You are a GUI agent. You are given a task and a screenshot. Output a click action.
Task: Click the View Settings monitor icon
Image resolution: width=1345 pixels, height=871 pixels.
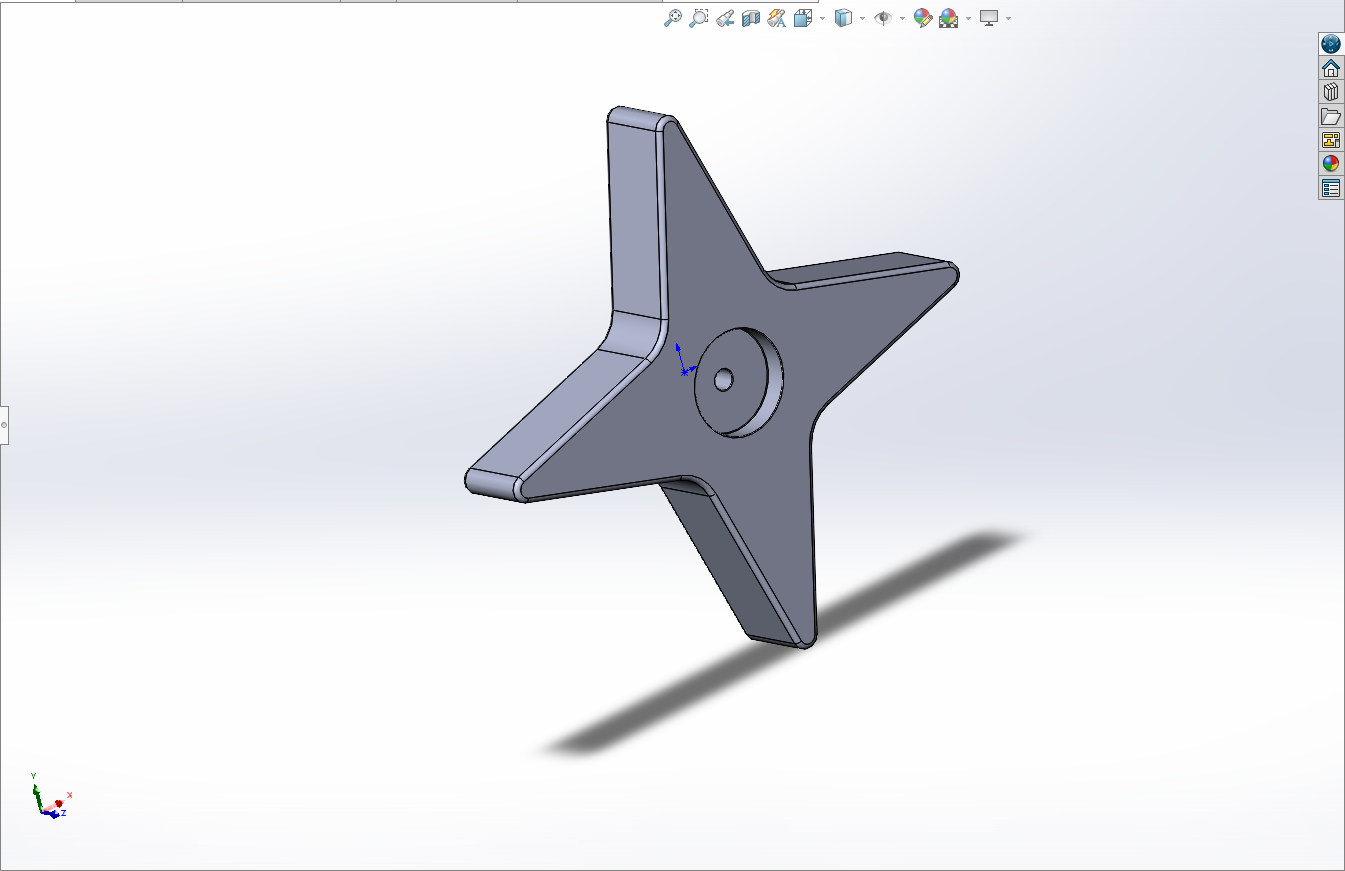pos(989,18)
